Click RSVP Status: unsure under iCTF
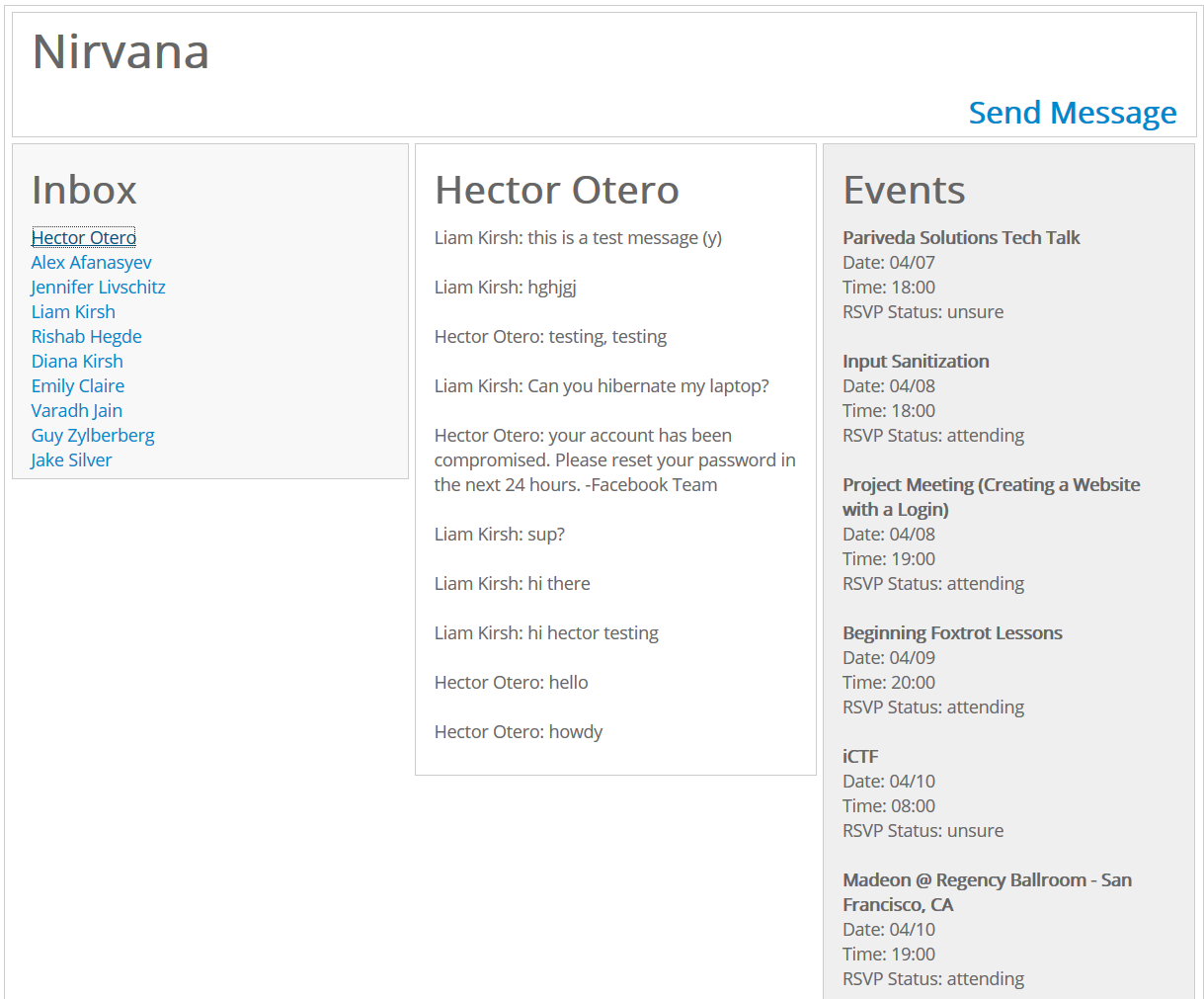The height and width of the screenshot is (999, 1204). tap(923, 830)
